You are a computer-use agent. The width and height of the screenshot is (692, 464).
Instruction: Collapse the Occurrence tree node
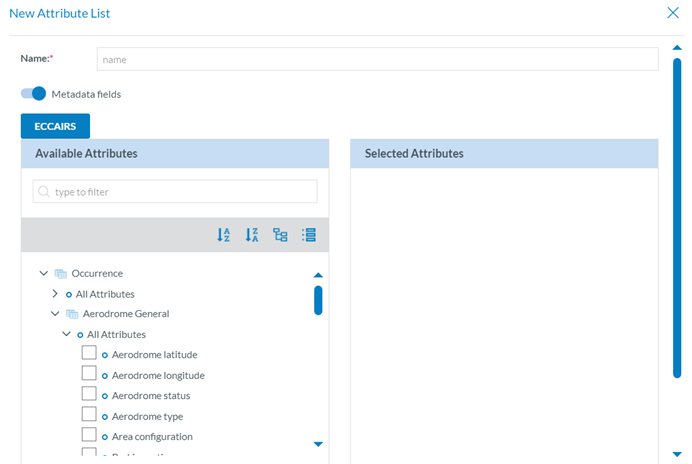coord(44,273)
